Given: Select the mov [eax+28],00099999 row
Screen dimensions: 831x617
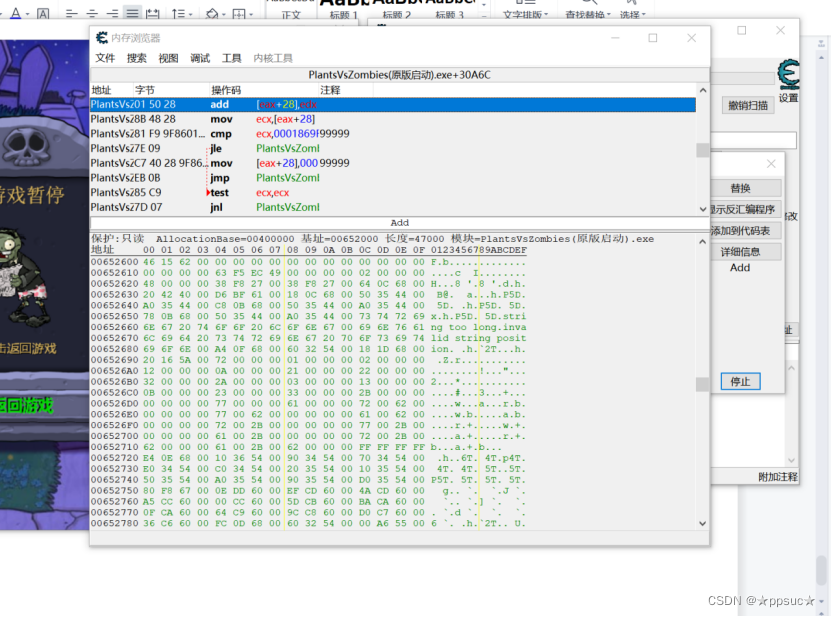Looking at the screenshot, I should coord(393,163).
